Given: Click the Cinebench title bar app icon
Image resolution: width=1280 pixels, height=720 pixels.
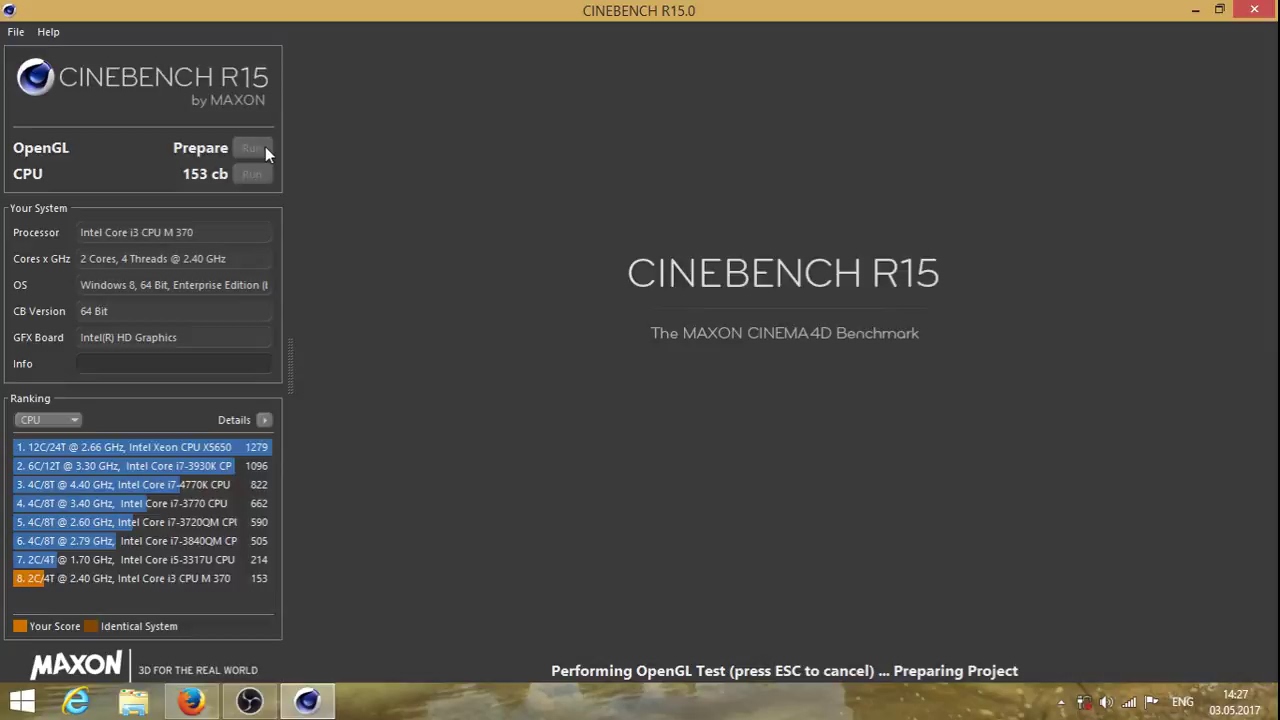Looking at the screenshot, I should click(10, 10).
